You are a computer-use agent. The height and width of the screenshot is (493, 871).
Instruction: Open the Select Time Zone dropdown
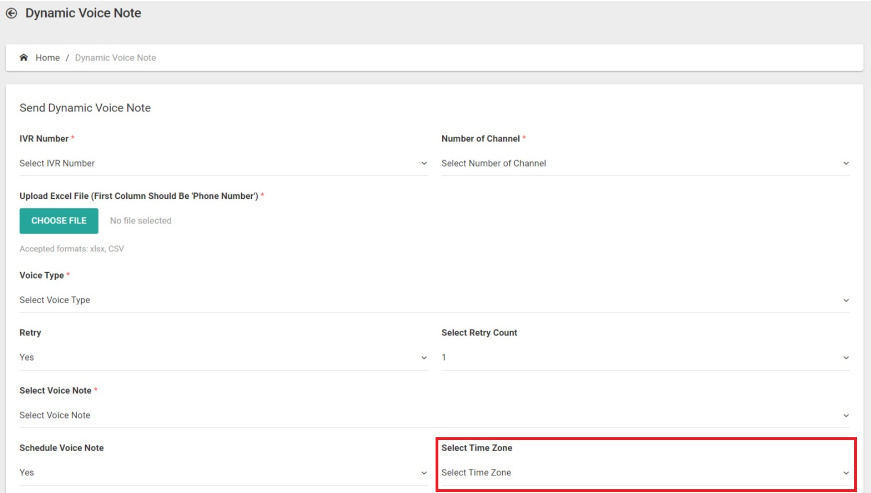(x=645, y=473)
